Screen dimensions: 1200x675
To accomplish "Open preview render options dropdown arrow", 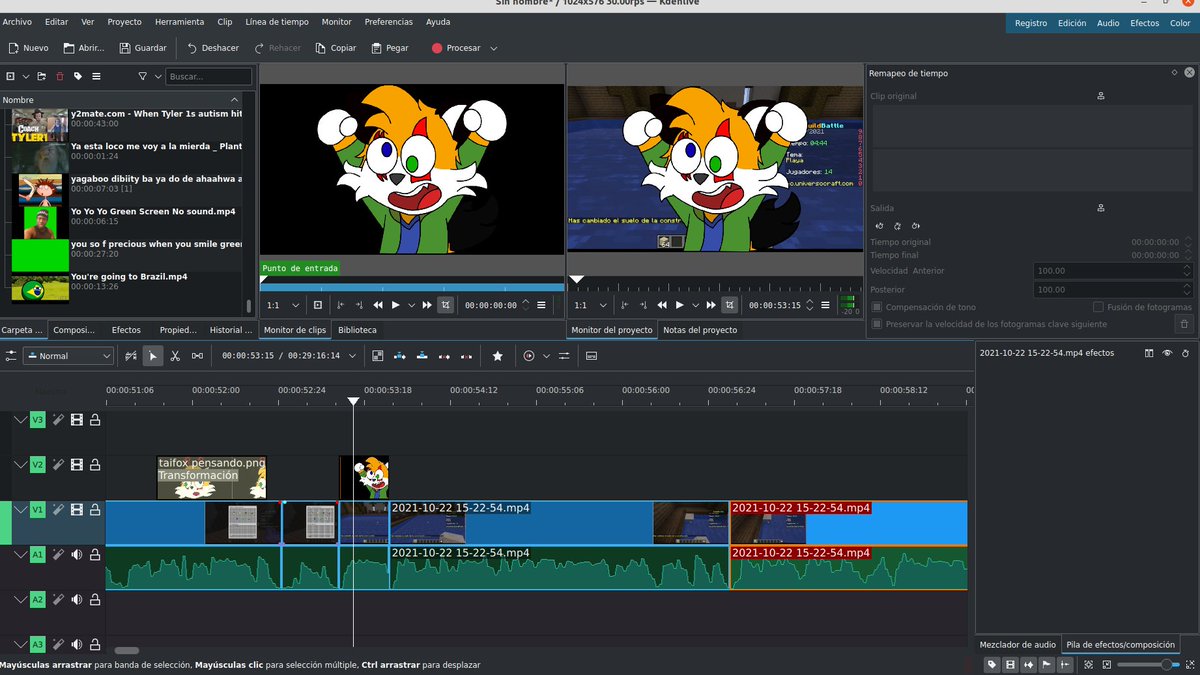I will coord(546,355).
